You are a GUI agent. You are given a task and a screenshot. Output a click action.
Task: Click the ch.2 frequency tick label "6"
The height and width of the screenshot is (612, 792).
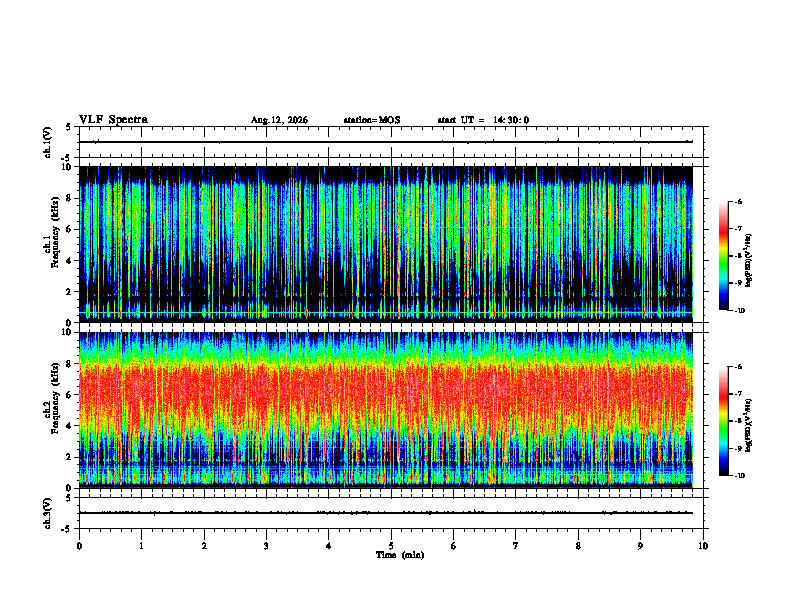point(70,395)
